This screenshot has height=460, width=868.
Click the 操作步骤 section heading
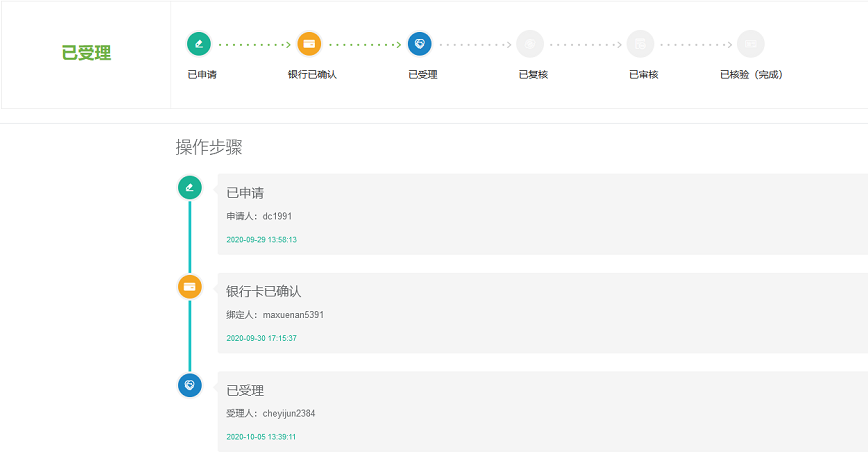pyautogui.click(x=209, y=148)
